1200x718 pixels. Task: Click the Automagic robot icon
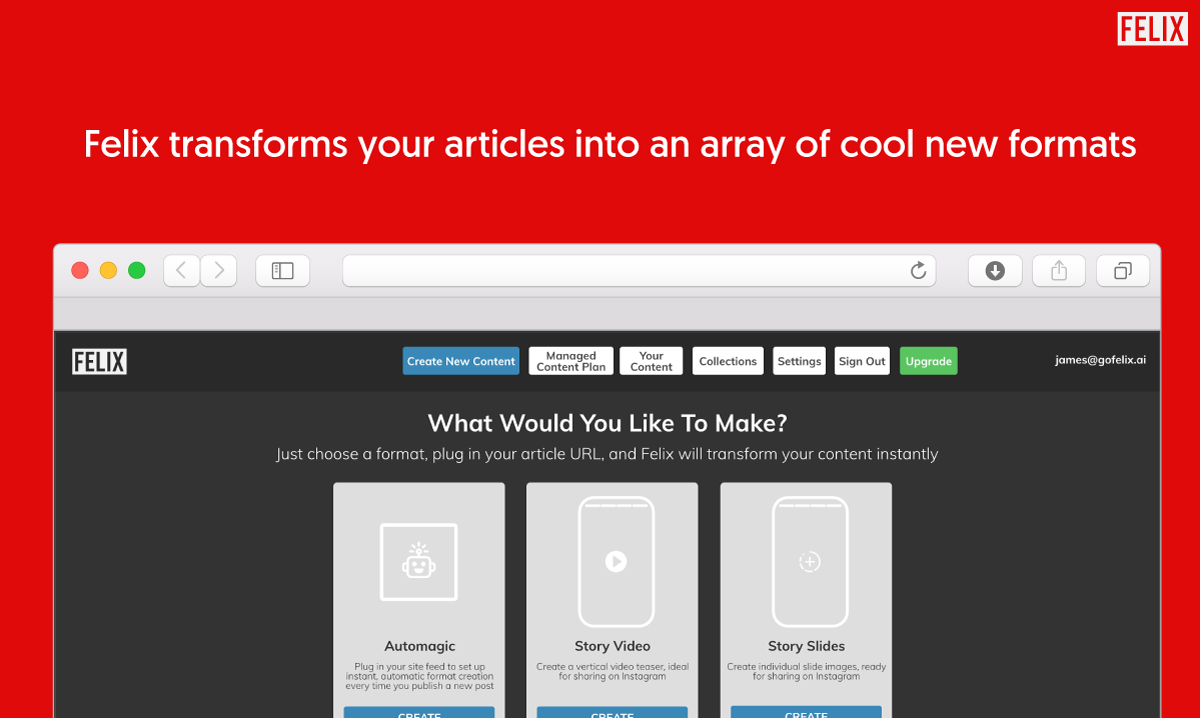[x=419, y=562]
